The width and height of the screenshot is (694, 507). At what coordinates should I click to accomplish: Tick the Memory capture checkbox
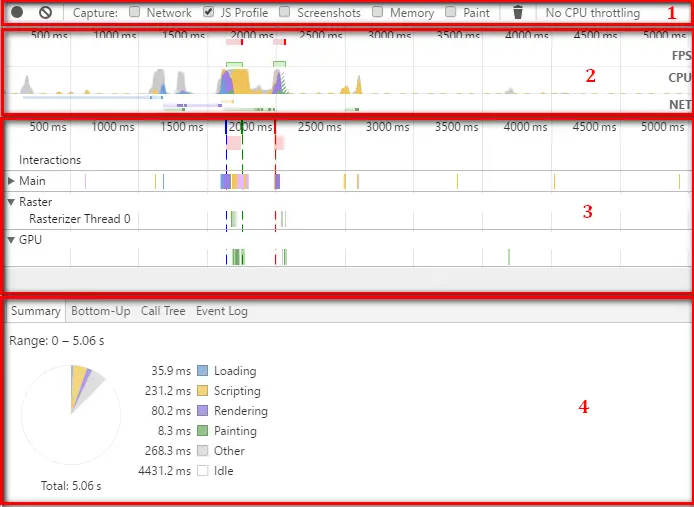pos(378,12)
